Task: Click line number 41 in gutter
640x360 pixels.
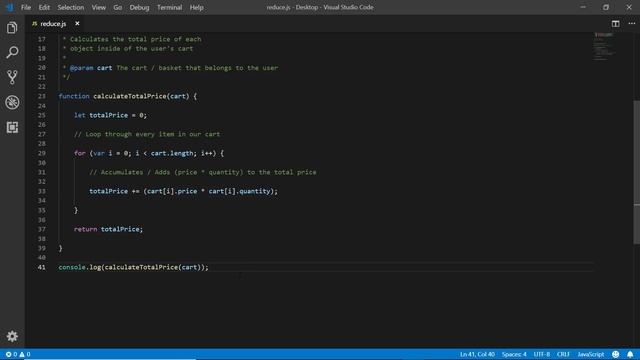Action: [42, 267]
